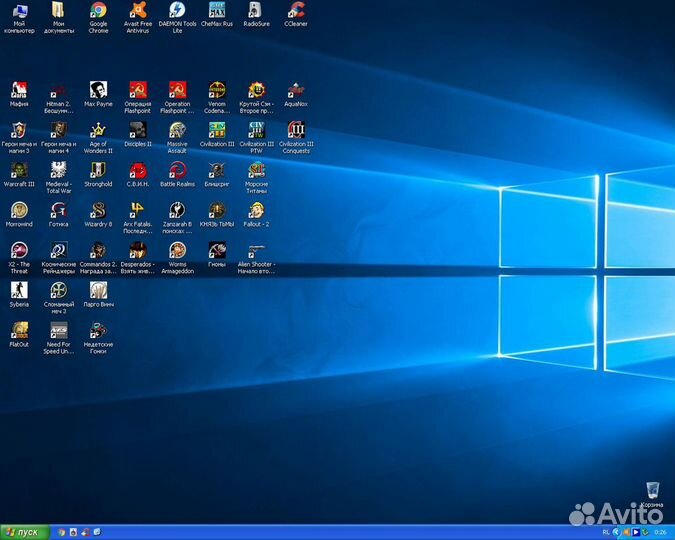
Task: Select the Warcraft III shortcut
Action: (x=19, y=175)
